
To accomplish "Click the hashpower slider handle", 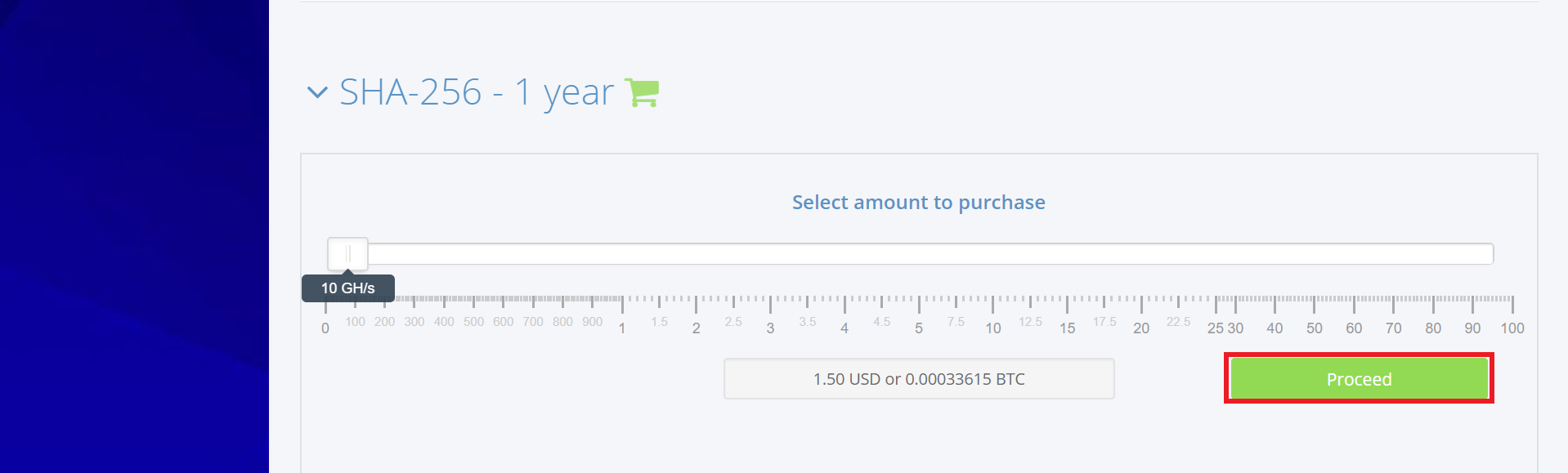I will (x=347, y=254).
